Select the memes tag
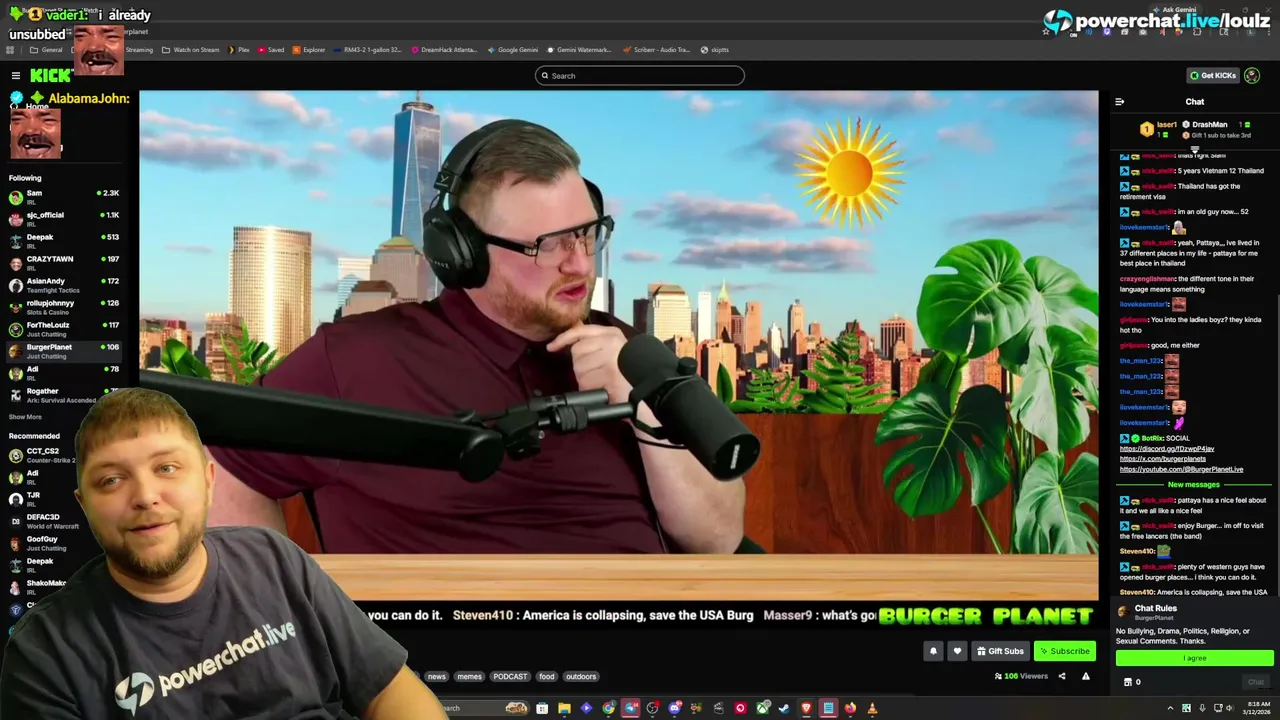Viewport: 1280px width, 720px height. click(469, 676)
